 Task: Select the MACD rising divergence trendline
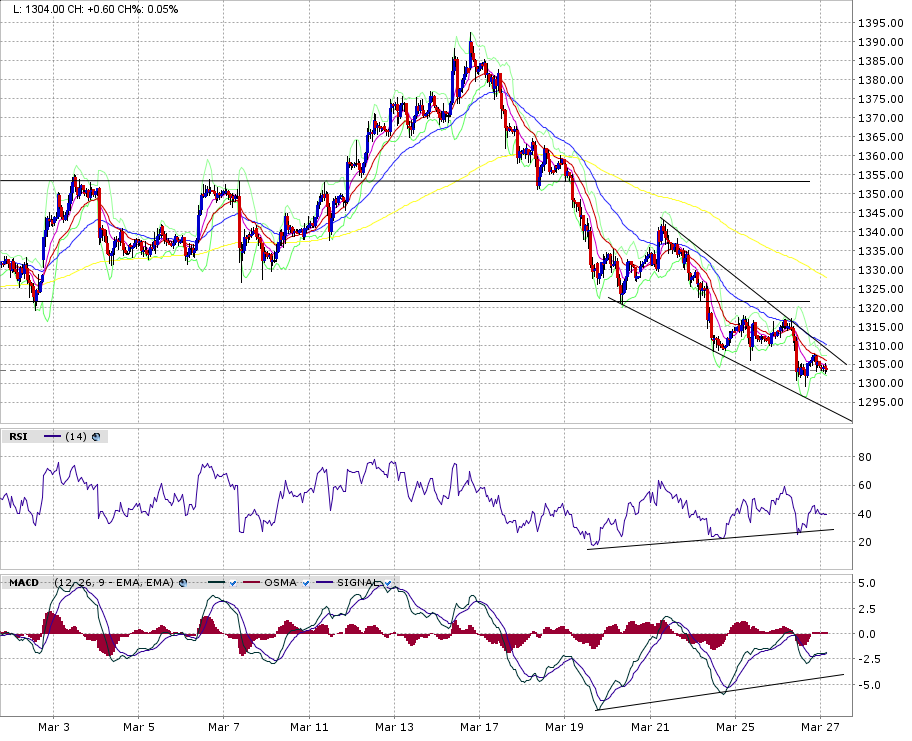point(719,692)
